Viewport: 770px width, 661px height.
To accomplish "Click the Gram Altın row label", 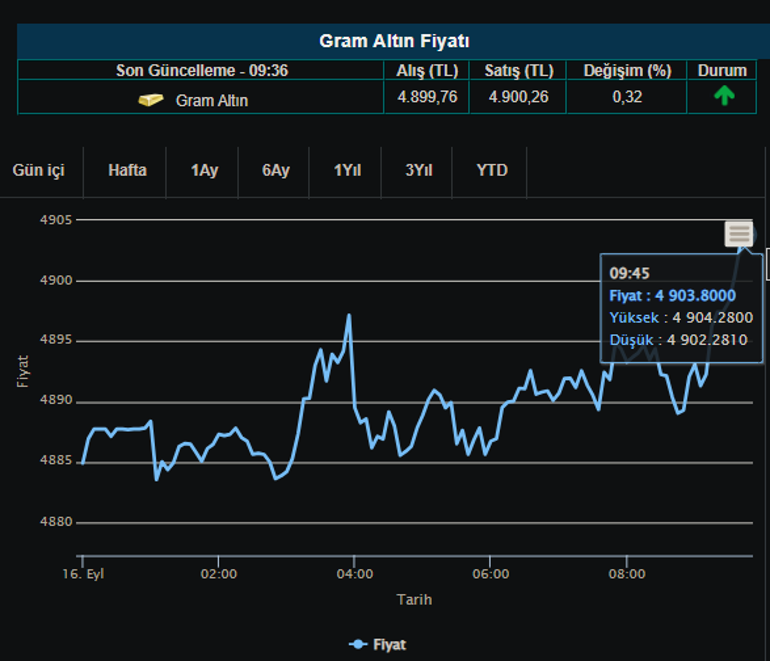I will (211, 100).
